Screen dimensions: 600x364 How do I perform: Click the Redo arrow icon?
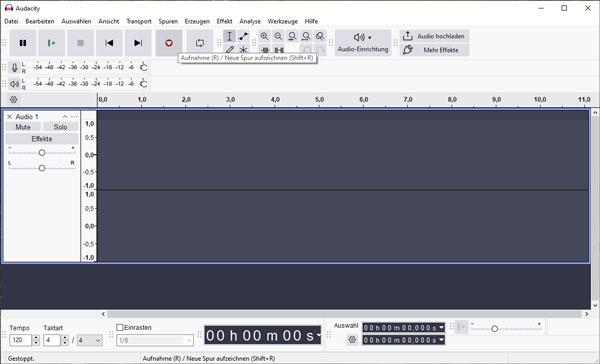click(x=321, y=50)
